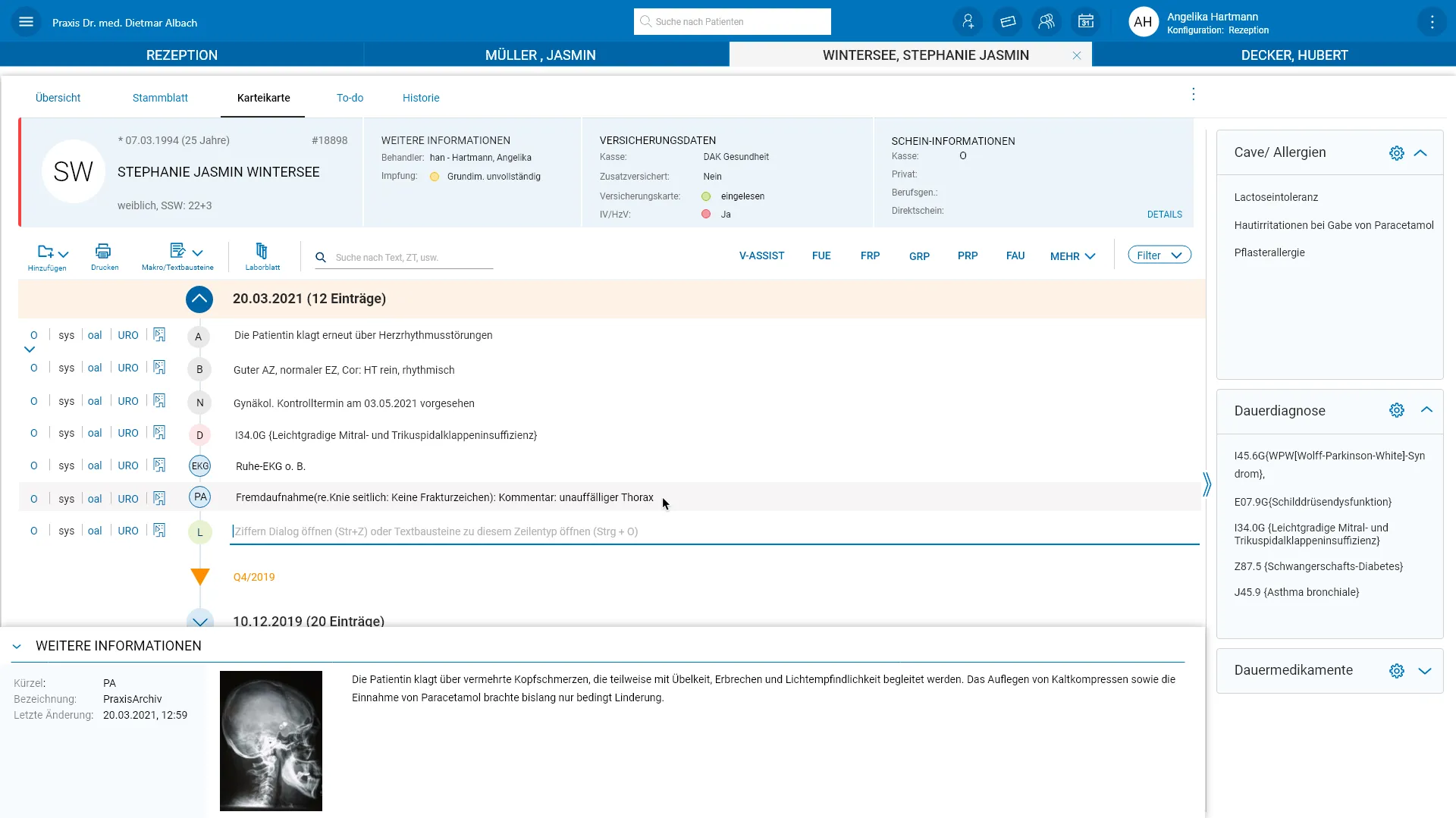
Task: Expand the 10.12.2019 entries group
Action: 199,619
